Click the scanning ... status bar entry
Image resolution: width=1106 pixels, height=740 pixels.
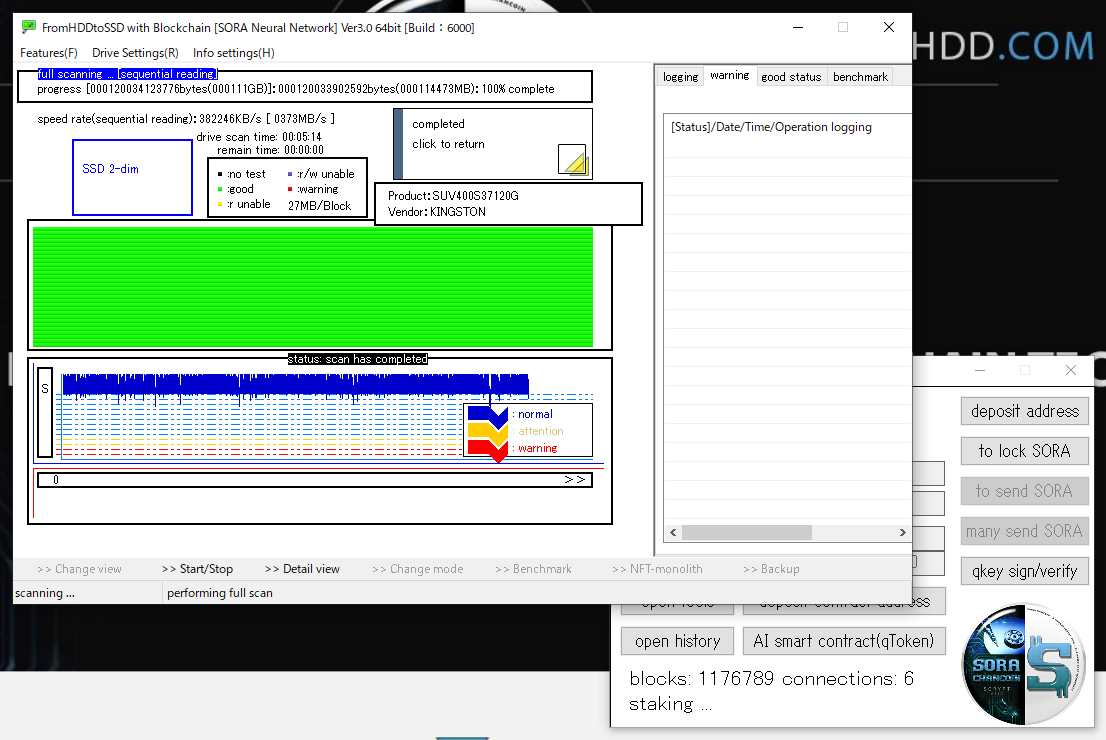[44, 593]
